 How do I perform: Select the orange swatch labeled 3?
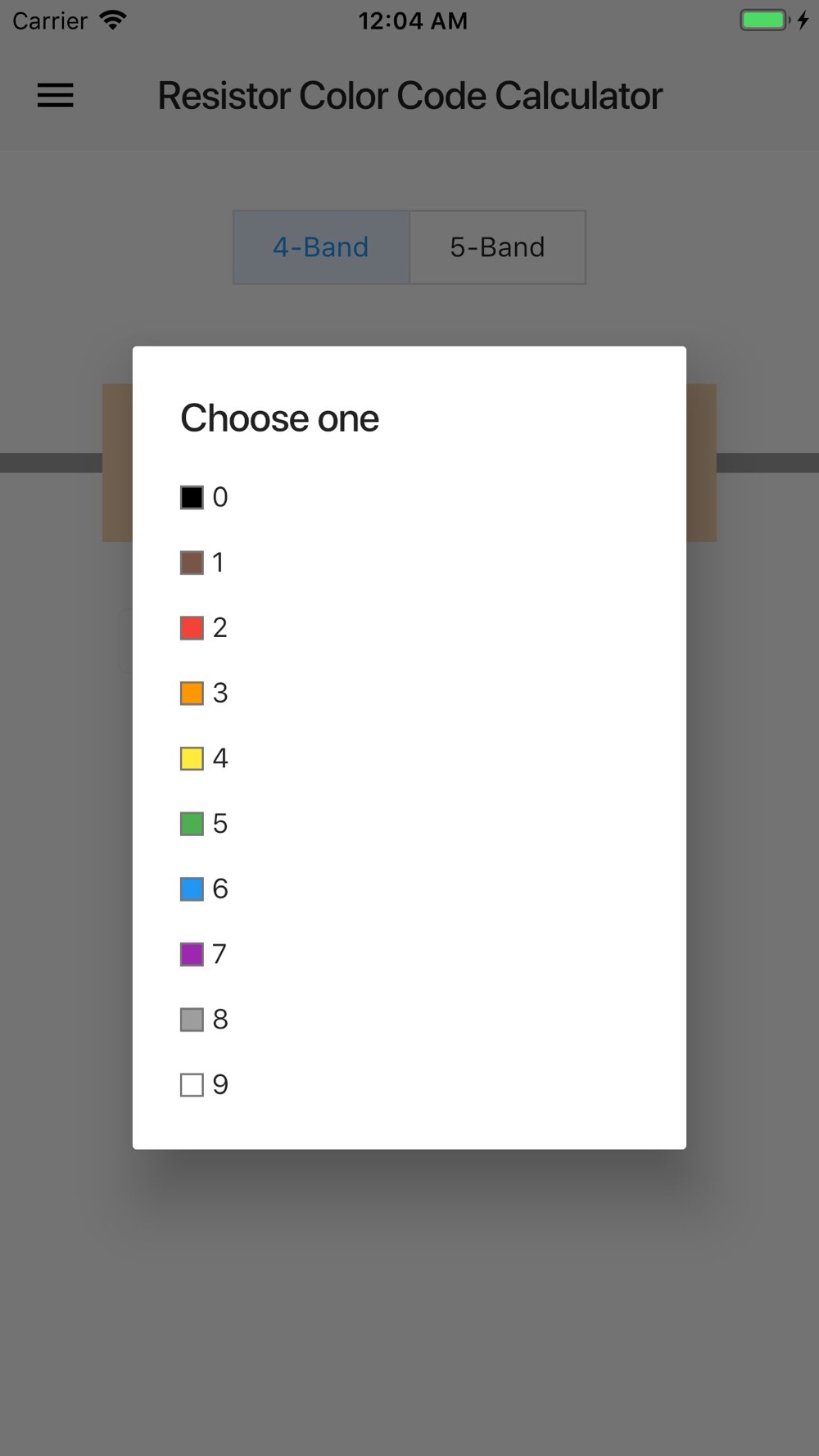click(x=192, y=693)
